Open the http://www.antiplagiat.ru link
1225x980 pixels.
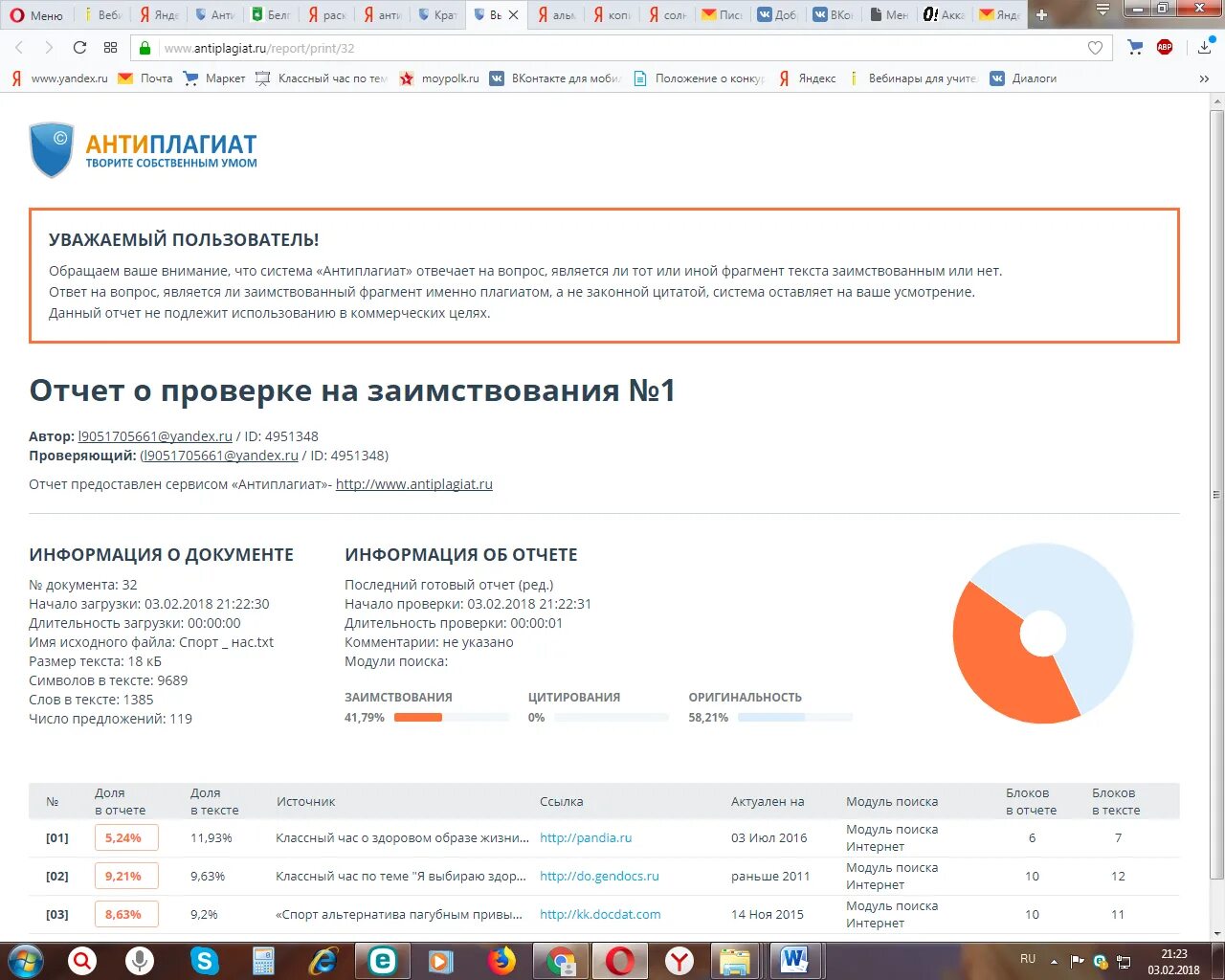414,484
